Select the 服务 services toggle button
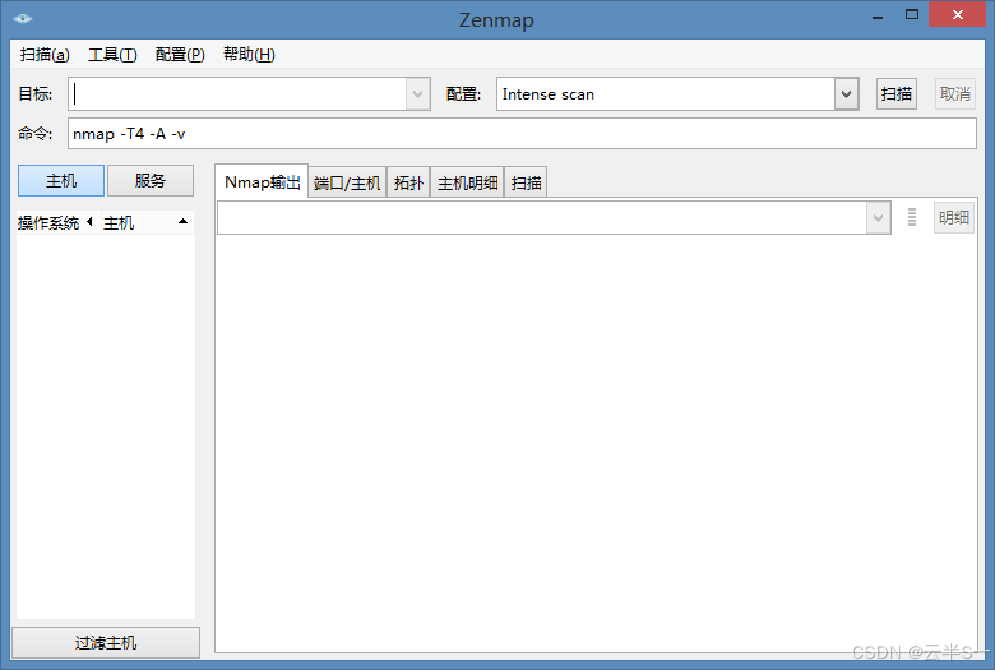This screenshot has width=995, height=670. tap(150, 181)
